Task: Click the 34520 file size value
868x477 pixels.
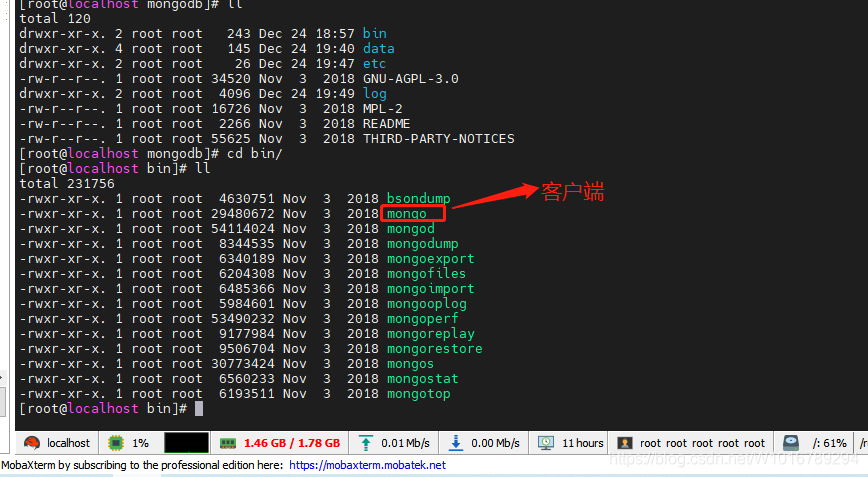Action: click(231, 79)
